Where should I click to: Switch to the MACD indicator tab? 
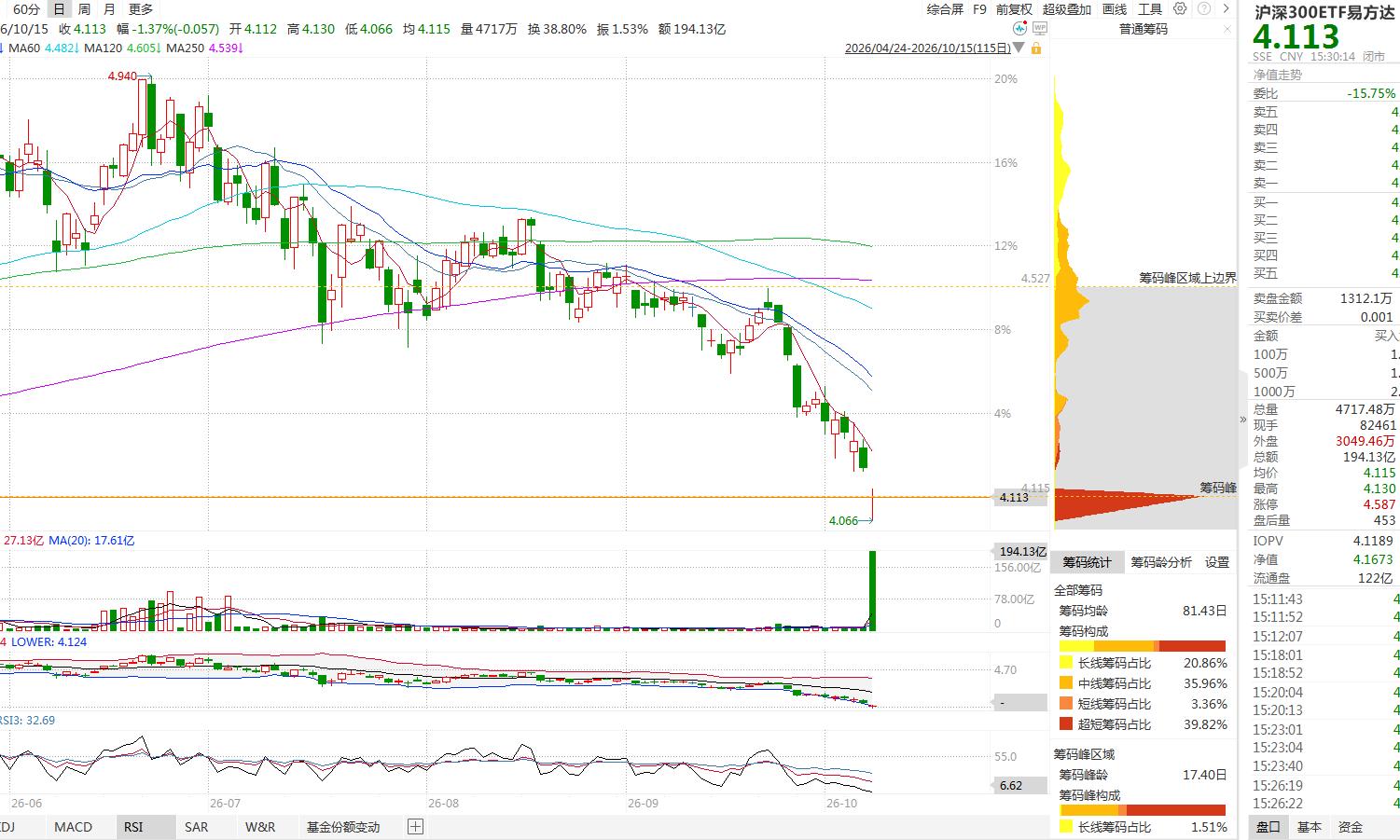(x=73, y=827)
